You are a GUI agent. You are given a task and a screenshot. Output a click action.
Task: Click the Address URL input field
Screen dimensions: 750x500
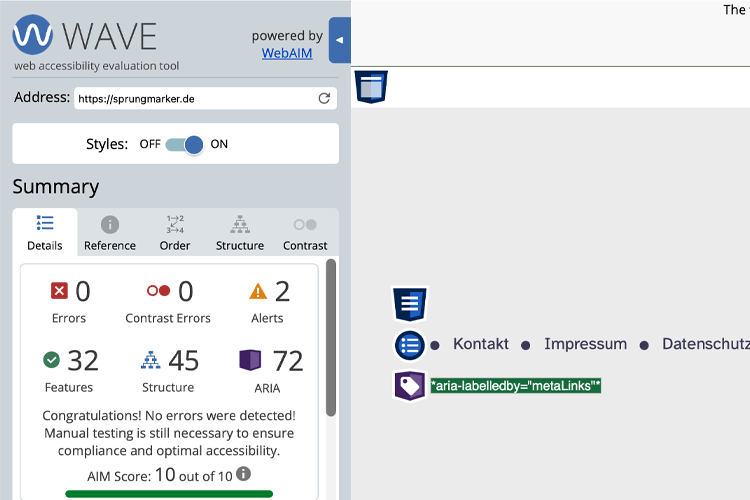point(195,98)
